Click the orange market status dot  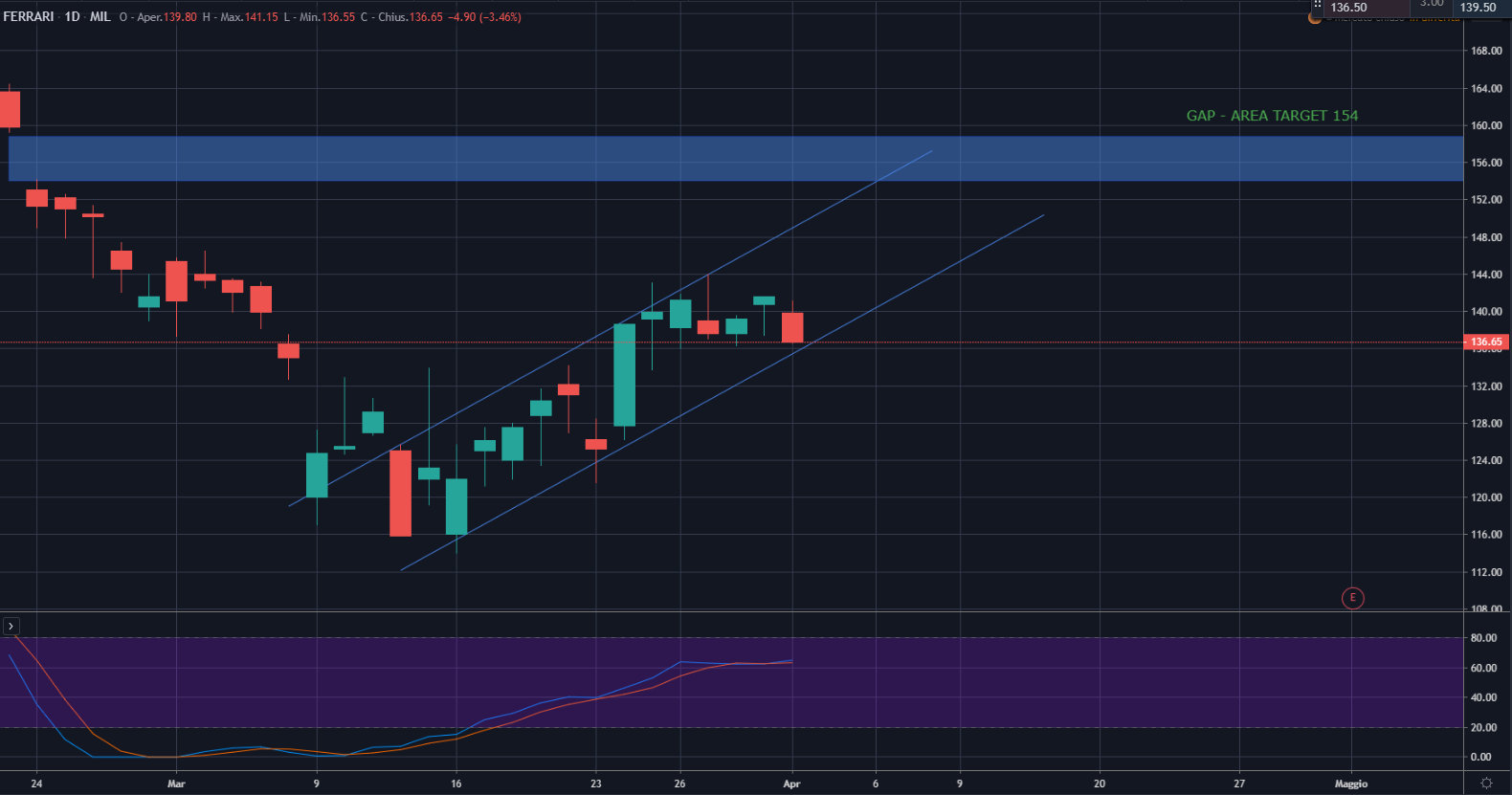point(1315,18)
